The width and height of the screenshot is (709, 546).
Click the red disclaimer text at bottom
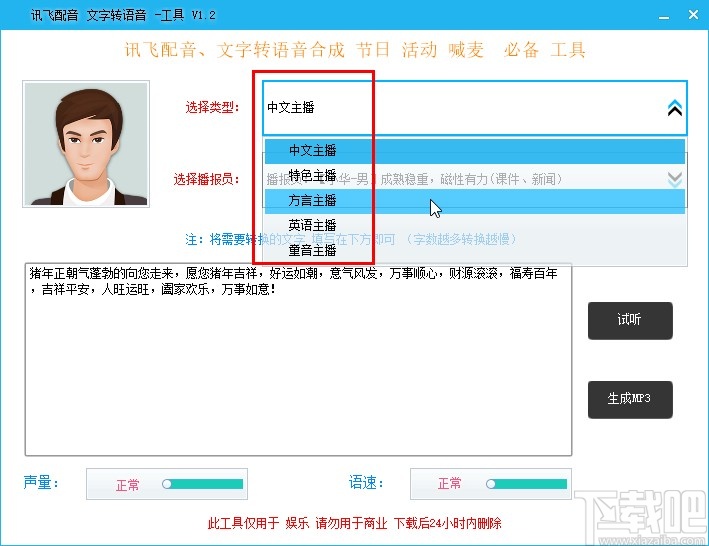tap(354, 523)
